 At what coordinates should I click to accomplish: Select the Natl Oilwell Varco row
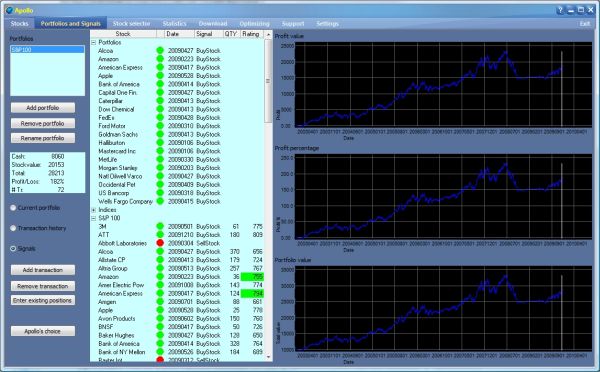[x=177, y=176]
